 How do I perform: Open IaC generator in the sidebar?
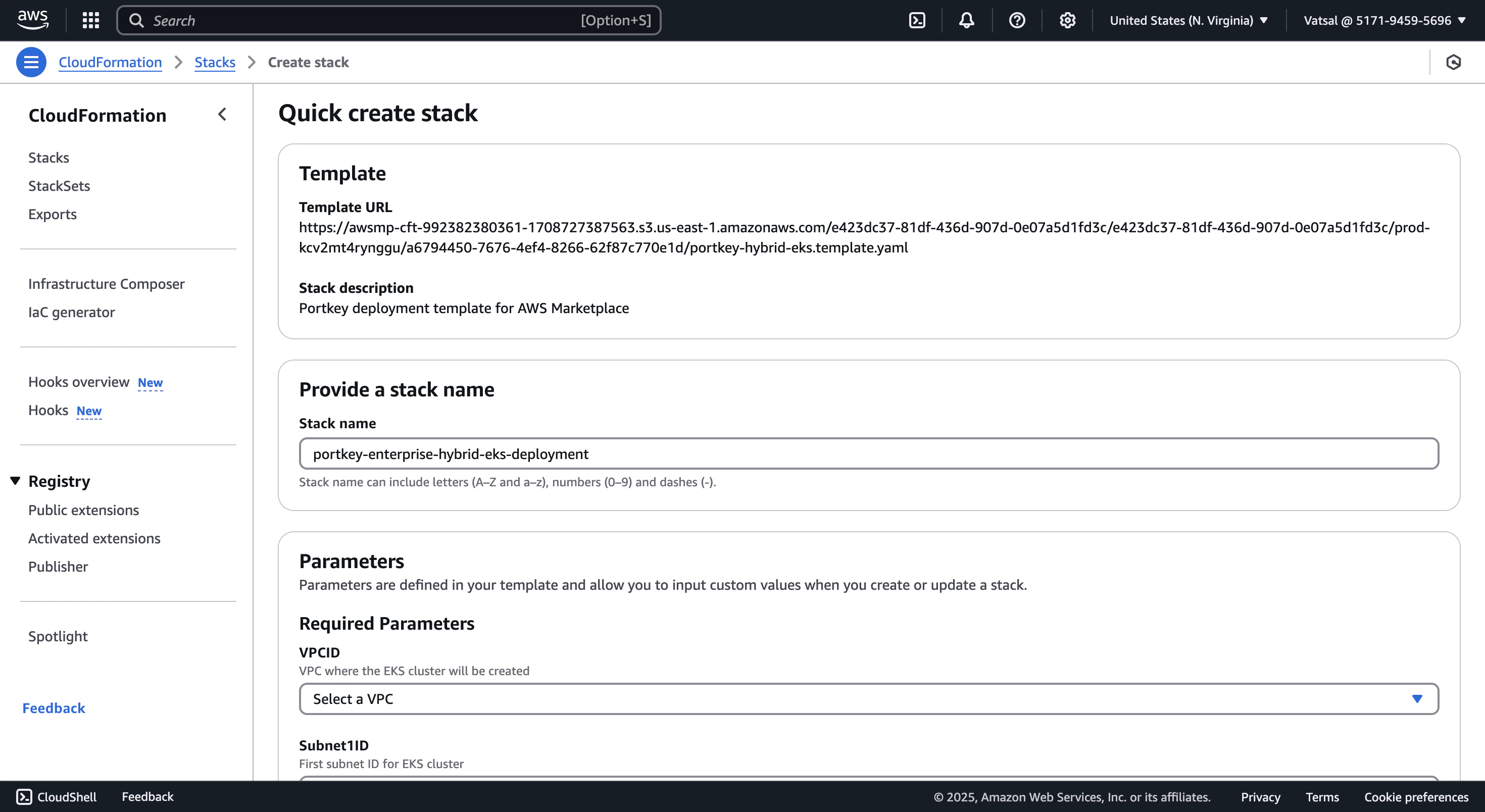click(x=72, y=312)
